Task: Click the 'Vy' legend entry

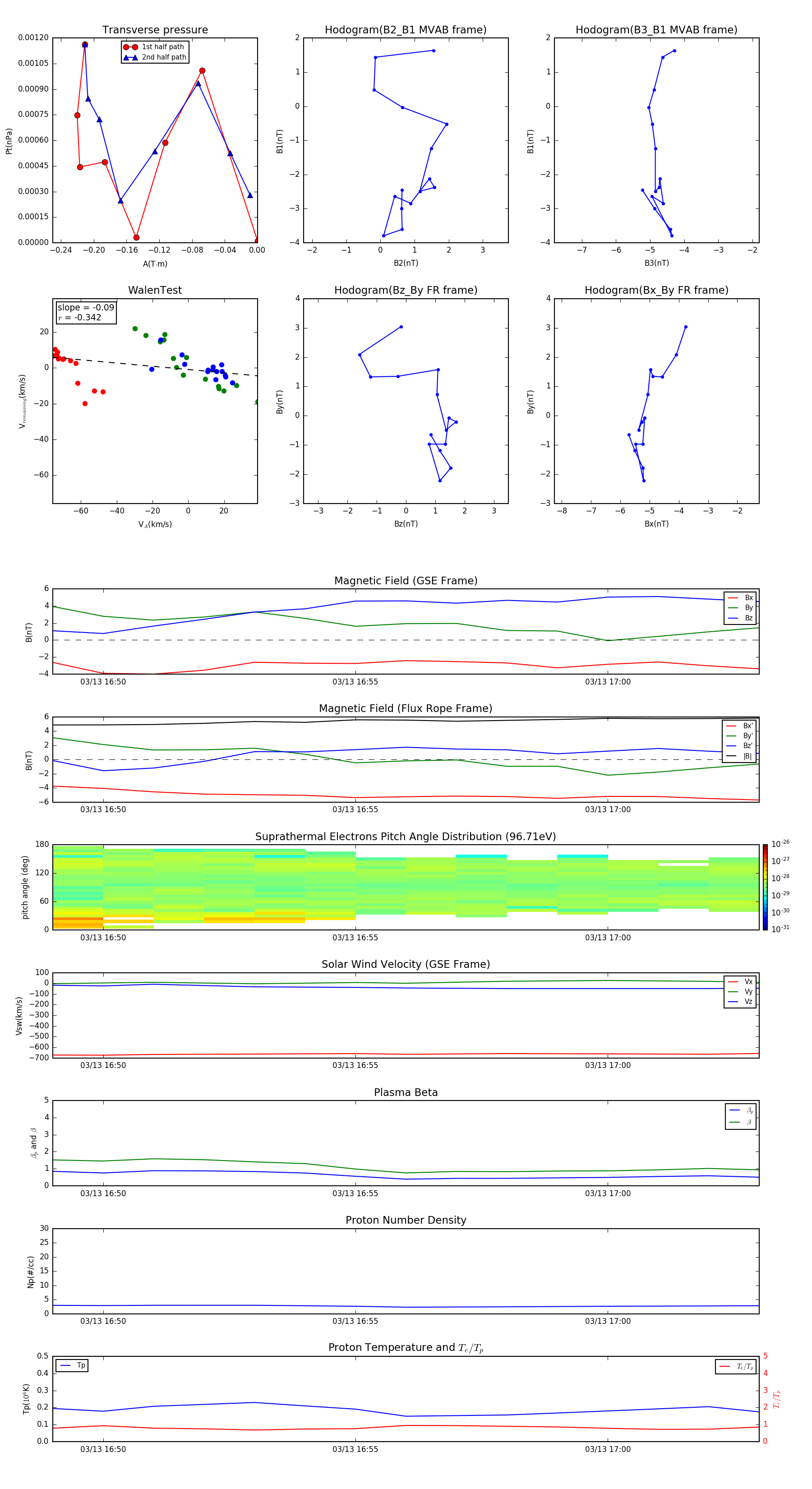Action: pos(740,991)
